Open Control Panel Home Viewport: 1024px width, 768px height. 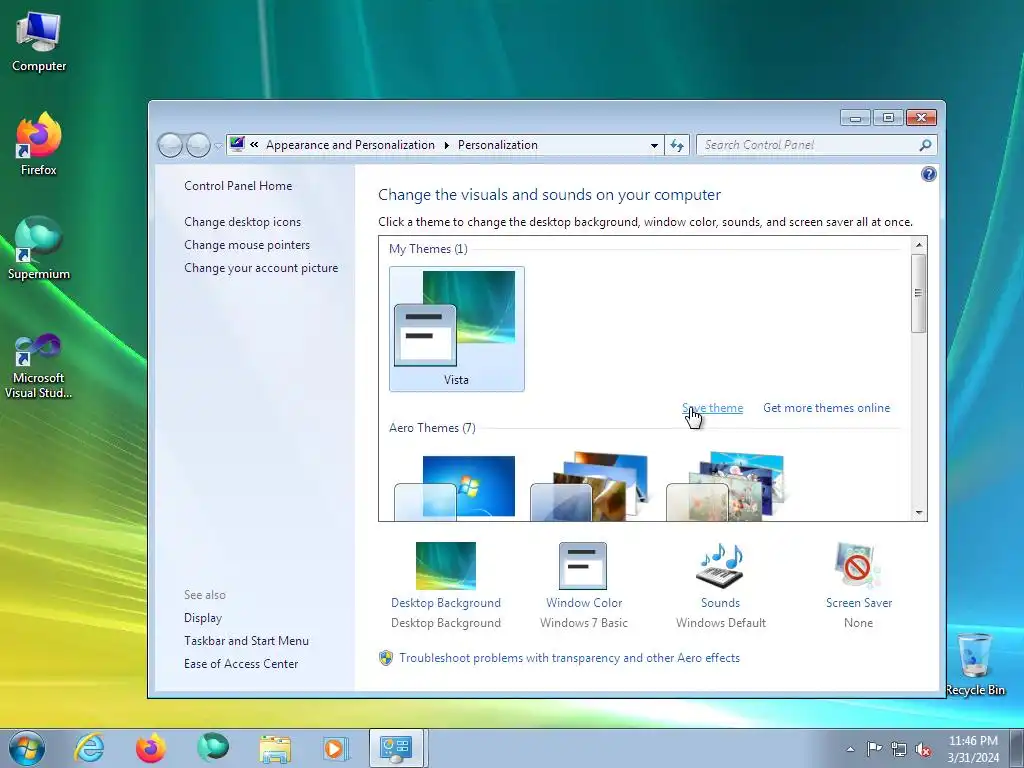(x=238, y=185)
